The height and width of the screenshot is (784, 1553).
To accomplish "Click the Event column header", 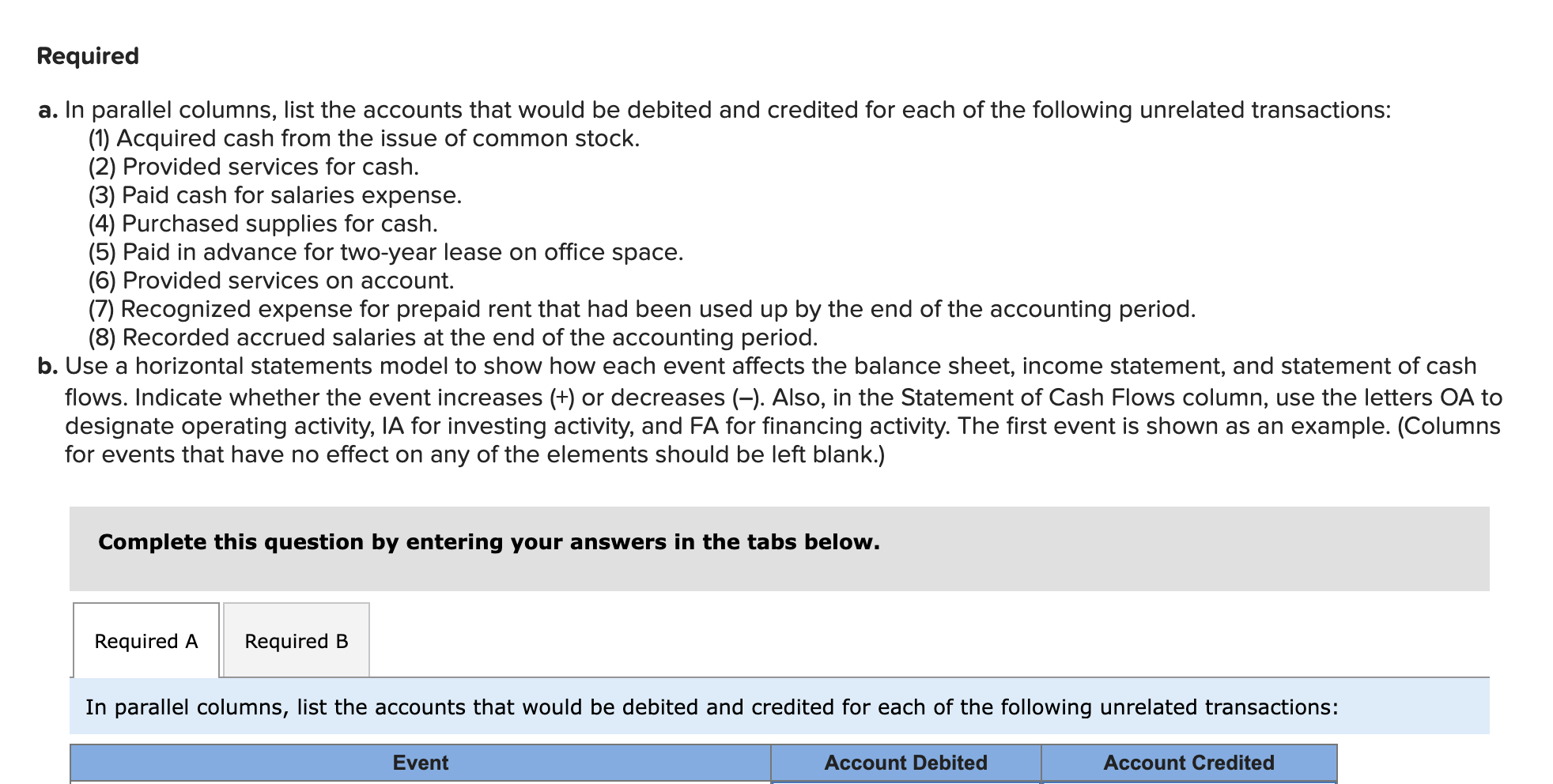I will click(420, 762).
